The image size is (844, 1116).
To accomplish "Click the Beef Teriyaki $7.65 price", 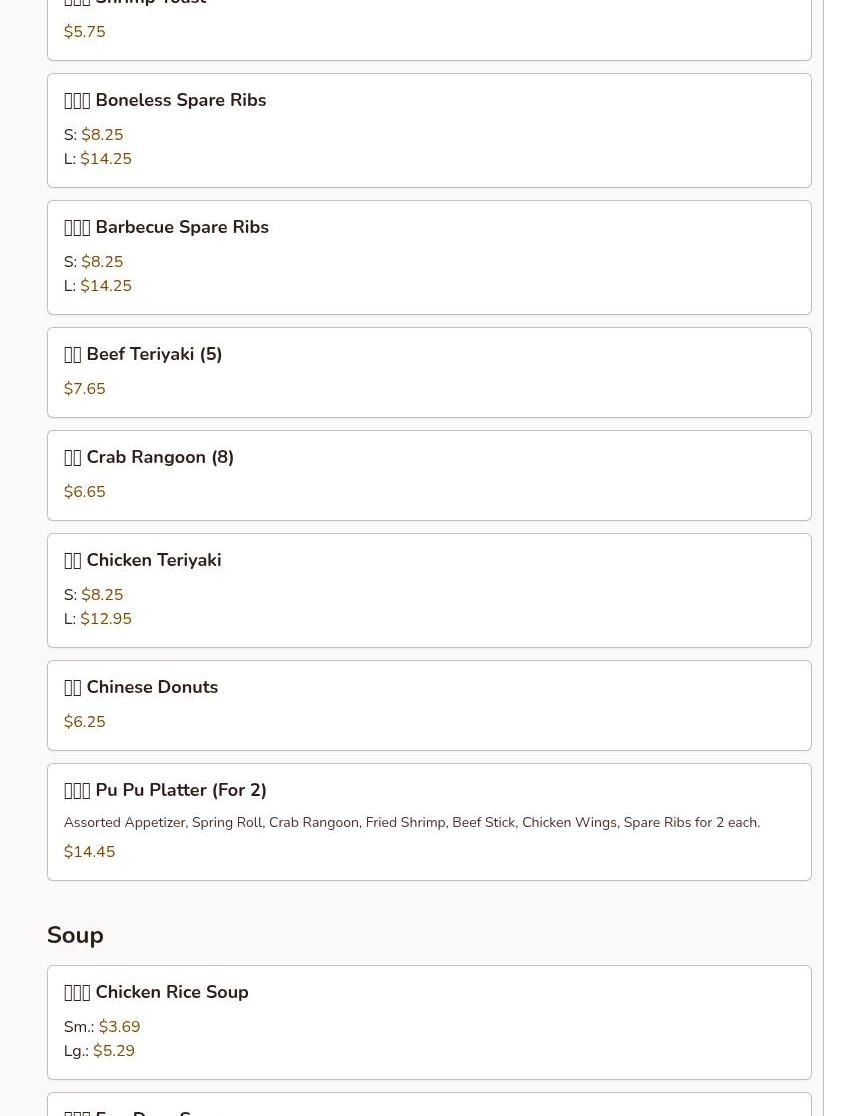I will 85,389.
